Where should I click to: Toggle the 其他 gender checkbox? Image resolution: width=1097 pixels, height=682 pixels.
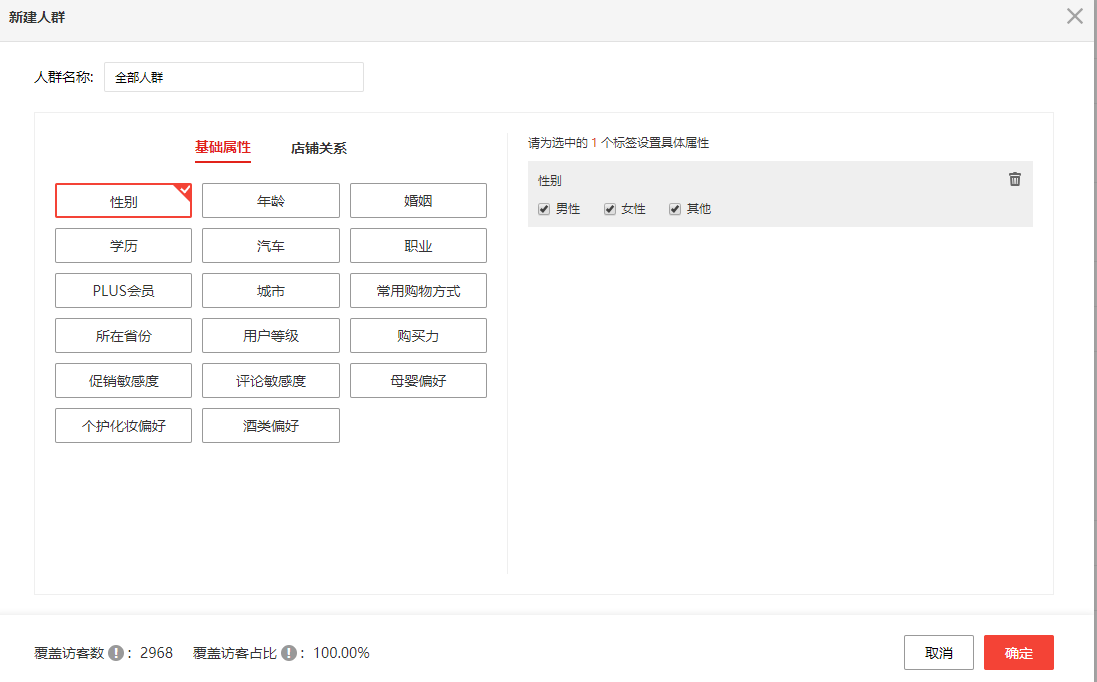click(x=675, y=209)
